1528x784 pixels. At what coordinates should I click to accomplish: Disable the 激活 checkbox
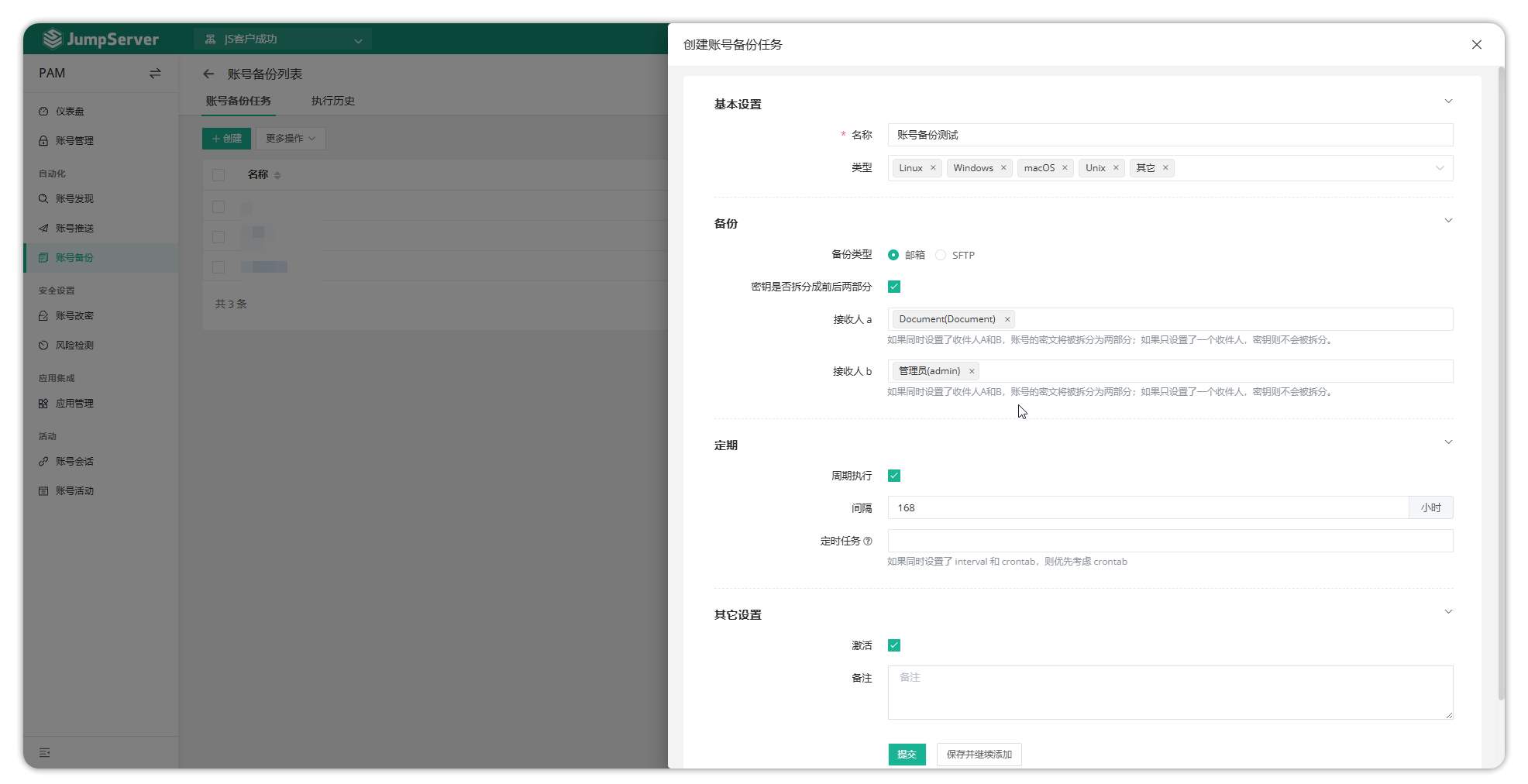tap(894, 645)
